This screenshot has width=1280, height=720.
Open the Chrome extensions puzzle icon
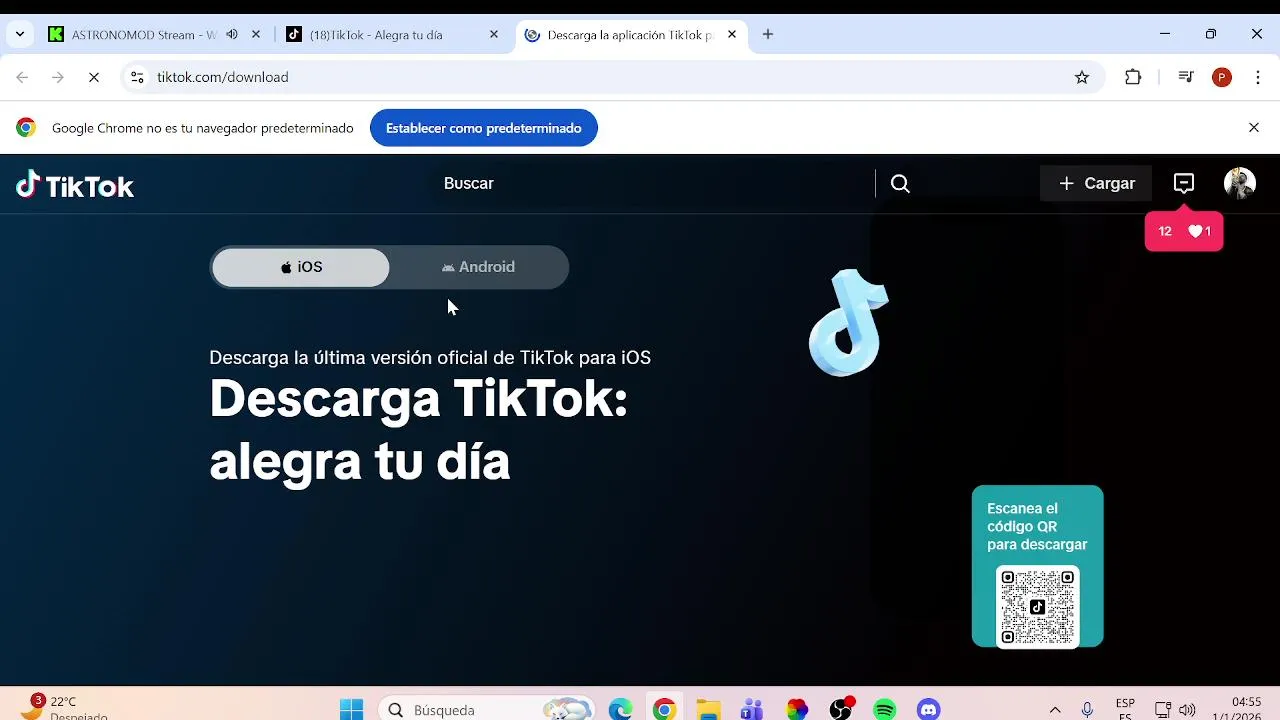pos(1133,77)
